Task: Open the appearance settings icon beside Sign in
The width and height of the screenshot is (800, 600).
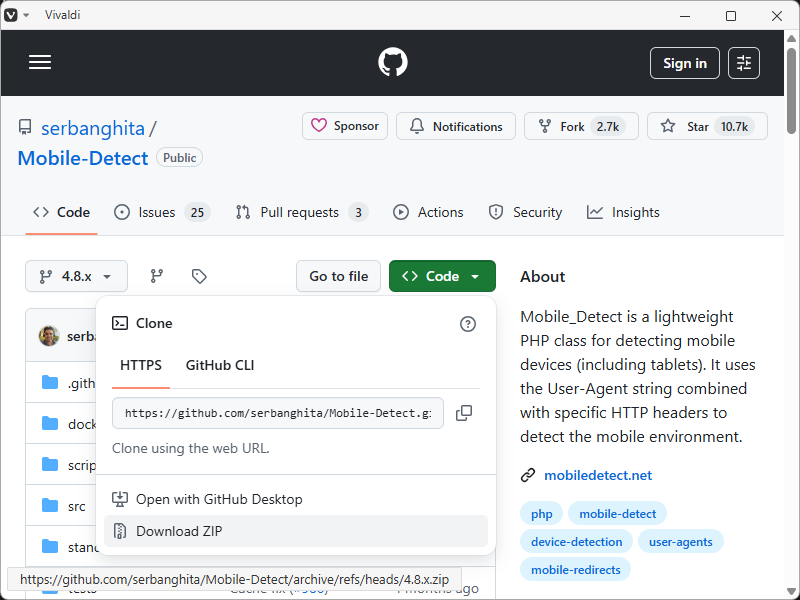Action: 744,63
